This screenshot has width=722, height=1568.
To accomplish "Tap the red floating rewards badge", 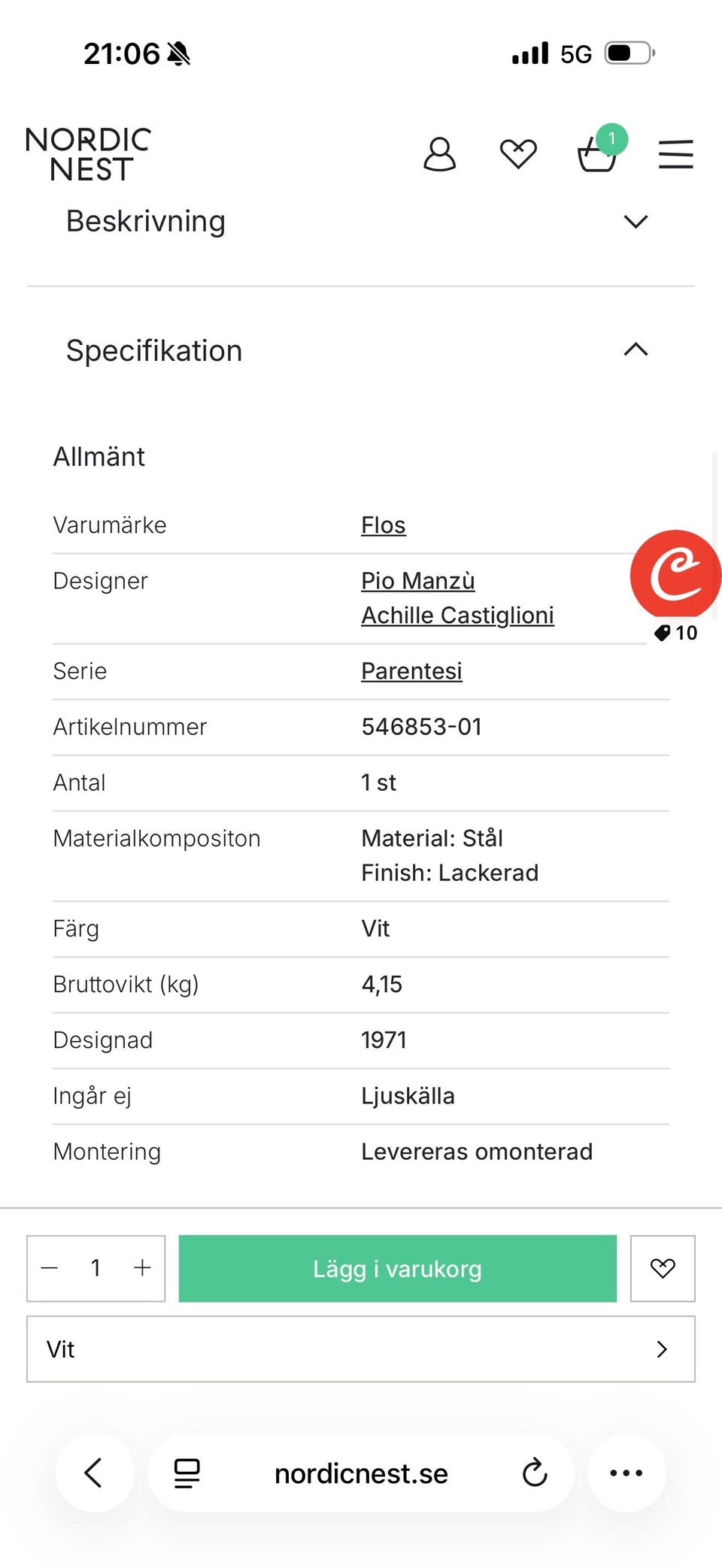I will (675, 576).
